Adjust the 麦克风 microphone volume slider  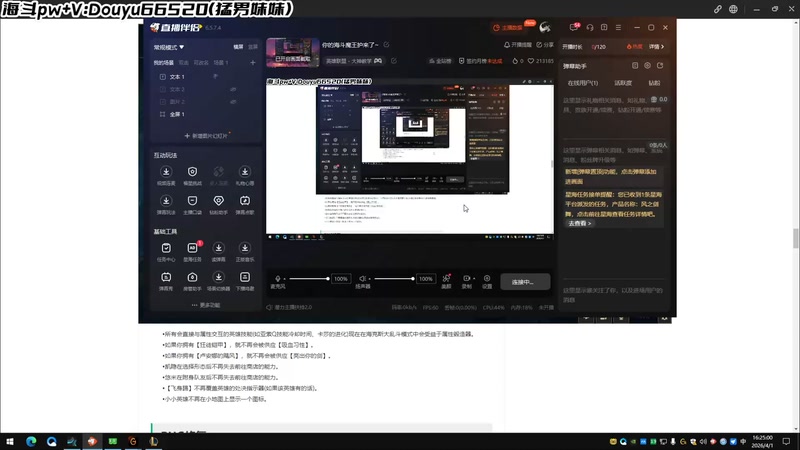point(309,279)
